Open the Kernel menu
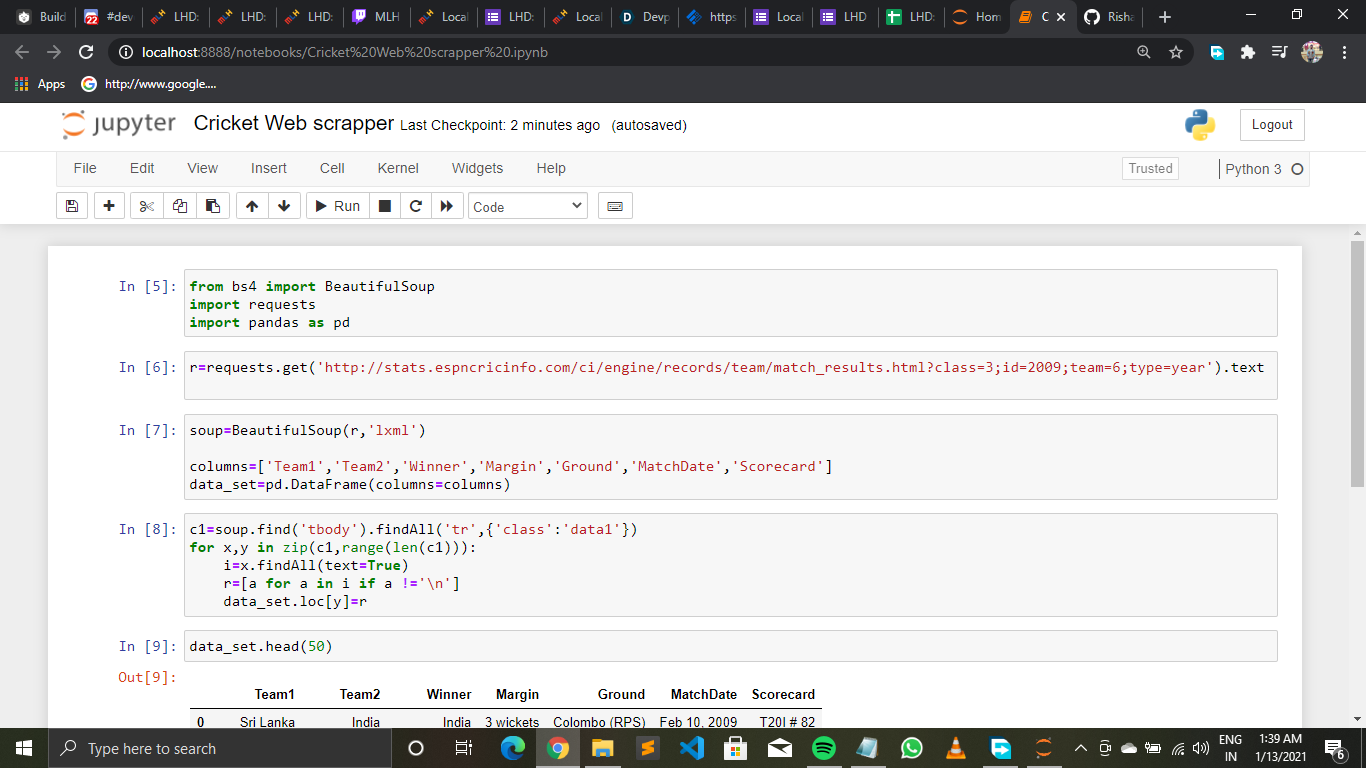This screenshot has height=768, width=1366. 398,168
